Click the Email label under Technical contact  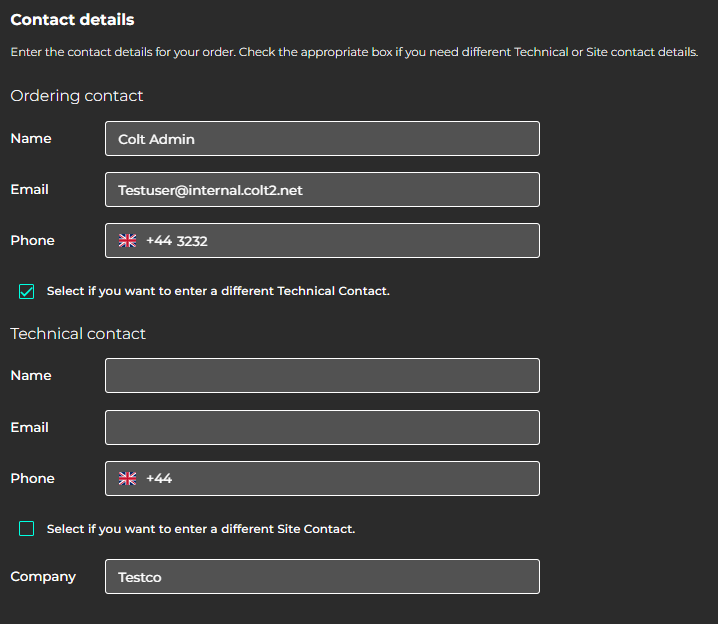tap(30, 427)
